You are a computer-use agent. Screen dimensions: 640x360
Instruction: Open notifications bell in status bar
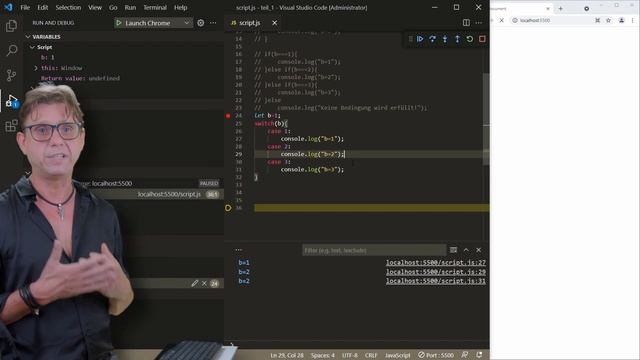479,355
